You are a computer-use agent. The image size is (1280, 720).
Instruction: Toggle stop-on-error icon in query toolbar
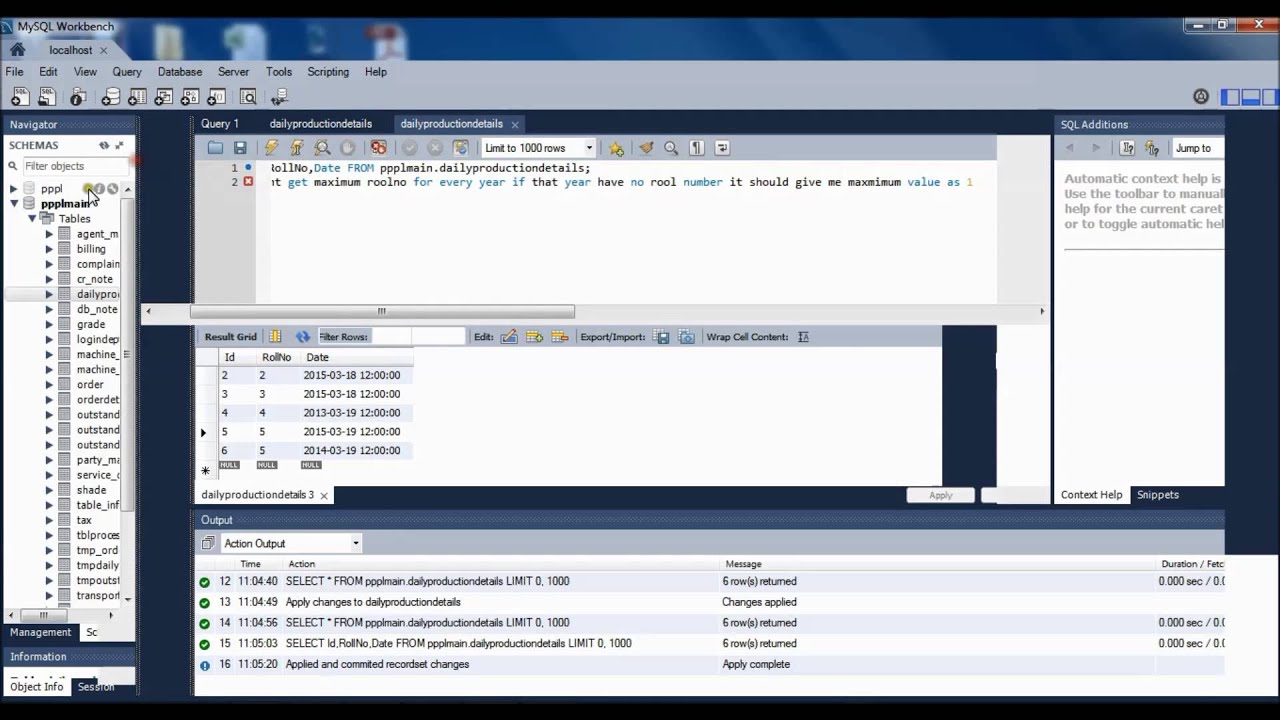[378, 148]
